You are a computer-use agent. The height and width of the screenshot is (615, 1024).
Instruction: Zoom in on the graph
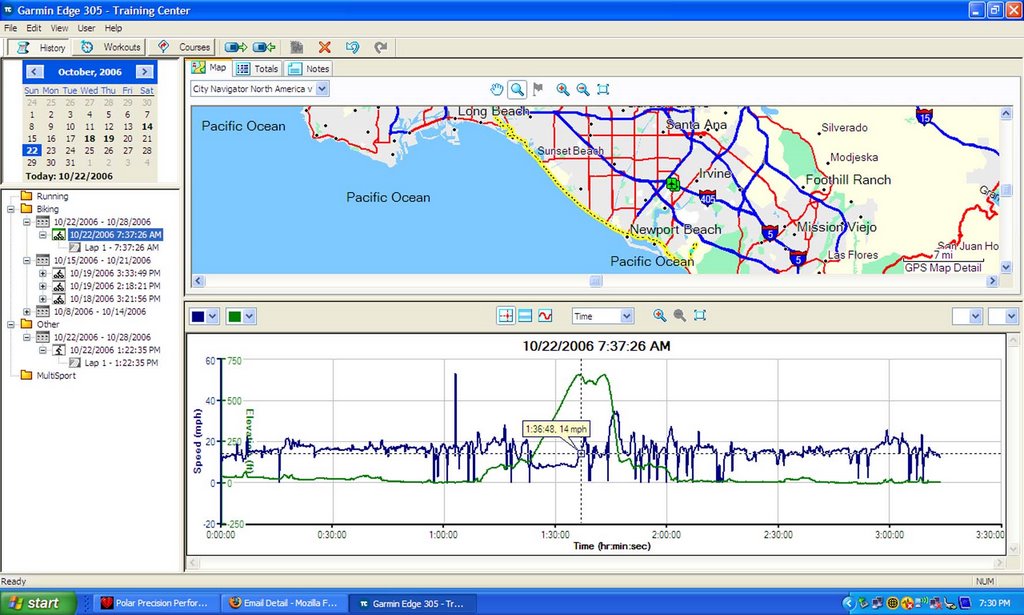[x=660, y=315]
